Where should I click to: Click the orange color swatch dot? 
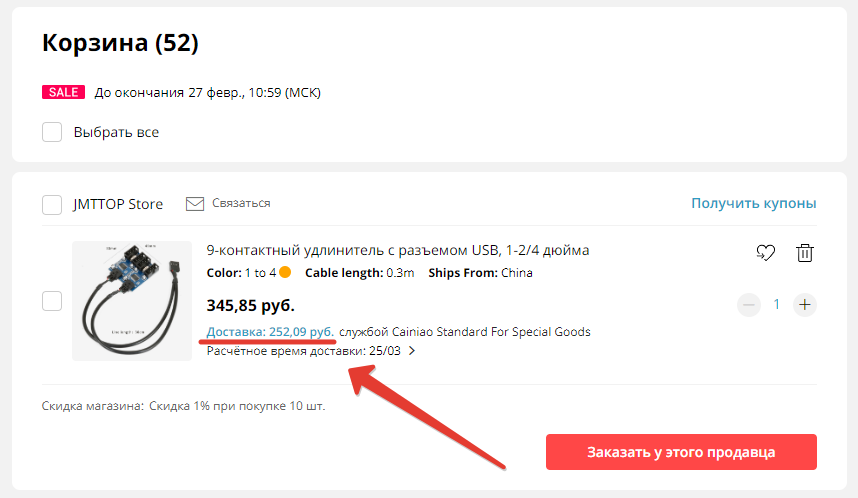tap(285, 273)
